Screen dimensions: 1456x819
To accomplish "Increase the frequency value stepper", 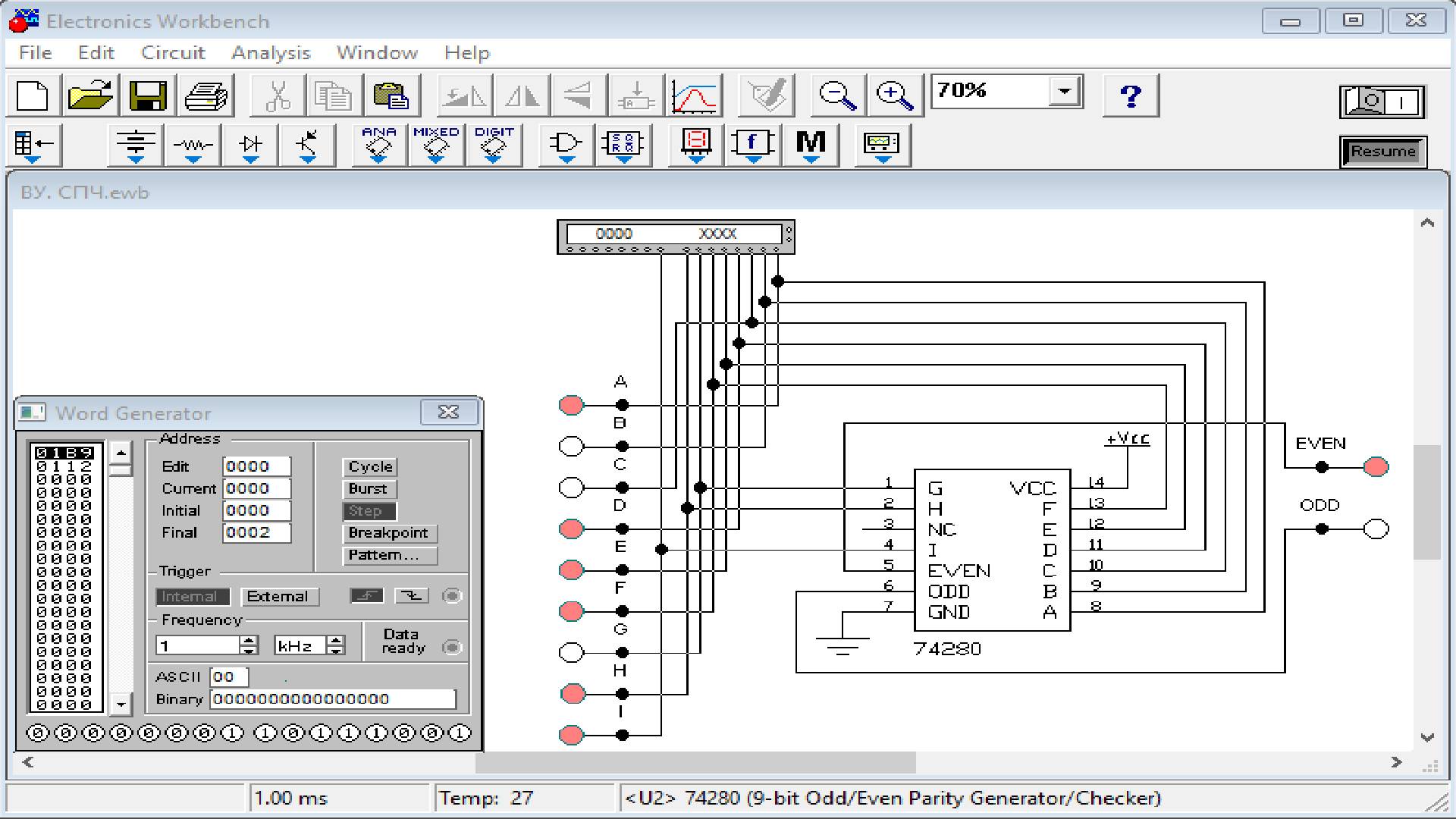I will (x=248, y=641).
